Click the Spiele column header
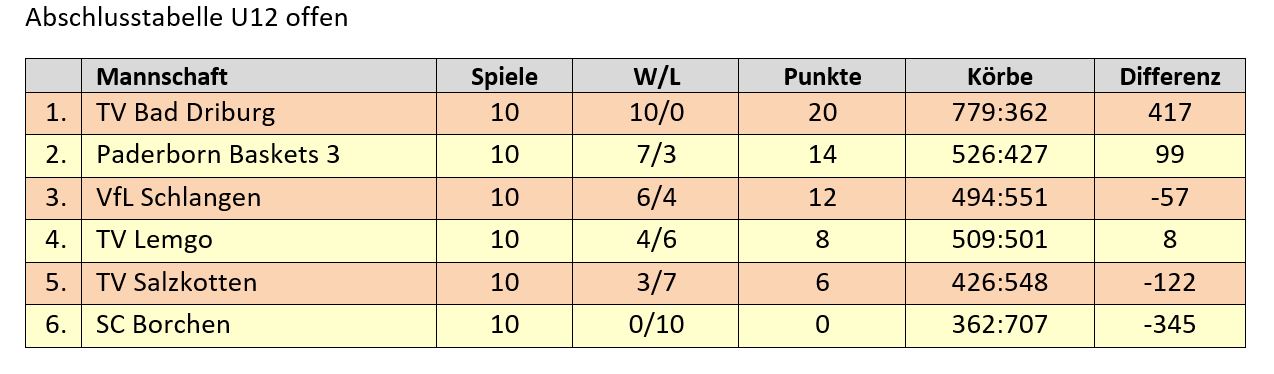The width and height of the screenshot is (1274, 374). 505,77
